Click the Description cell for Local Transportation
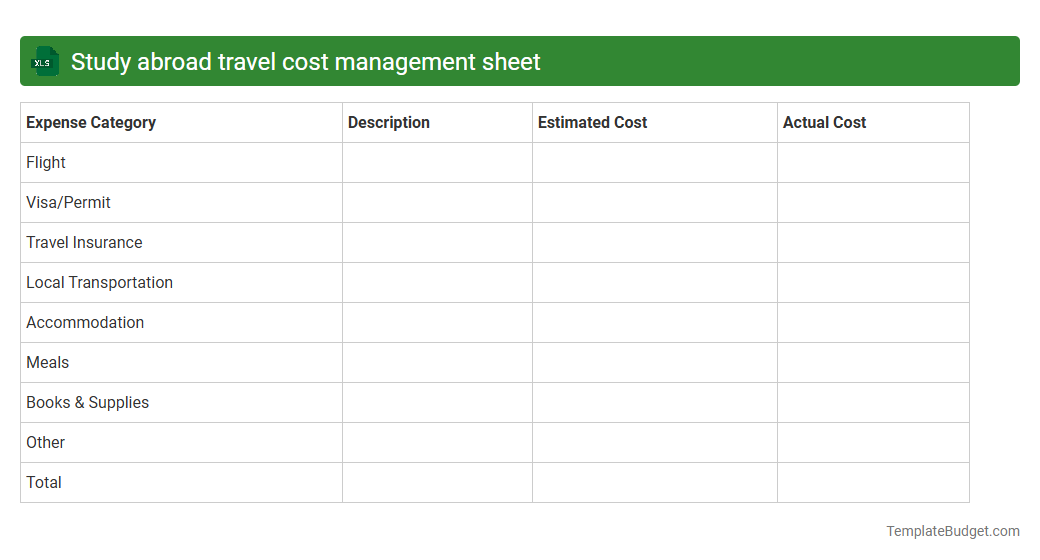 coord(437,283)
